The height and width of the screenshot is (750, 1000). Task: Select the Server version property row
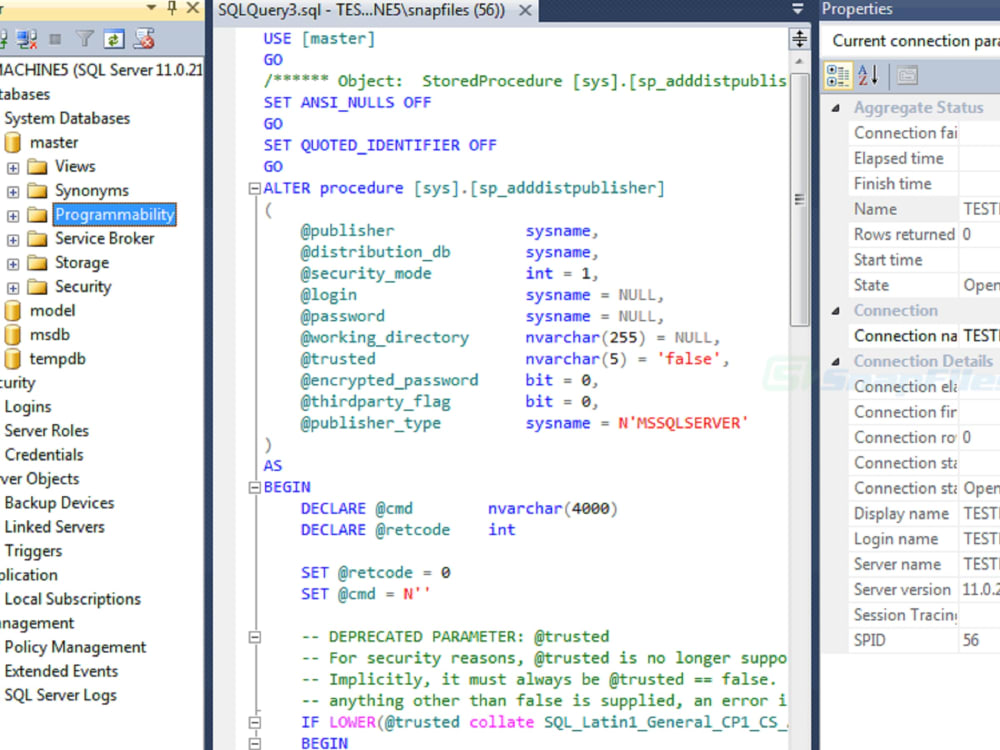click(x=925, y=590)
